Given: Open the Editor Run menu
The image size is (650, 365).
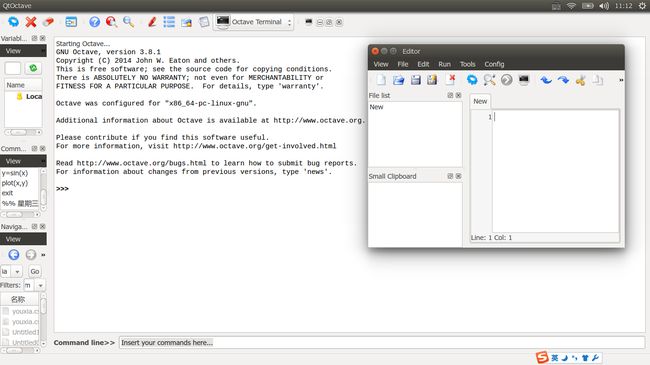Looking at the screenshot, I should tap(444, 64).
